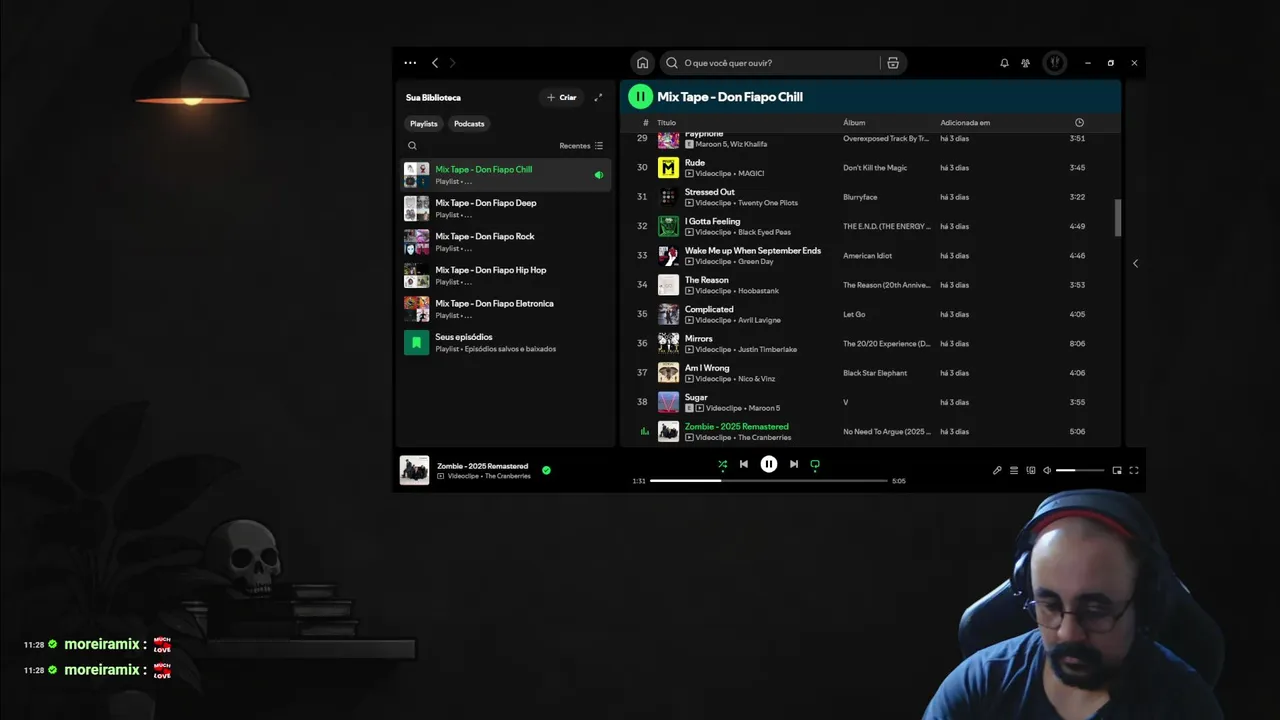Click now-playing album cover in player bar
The image size is (1280, 720).
coord(414,470)
